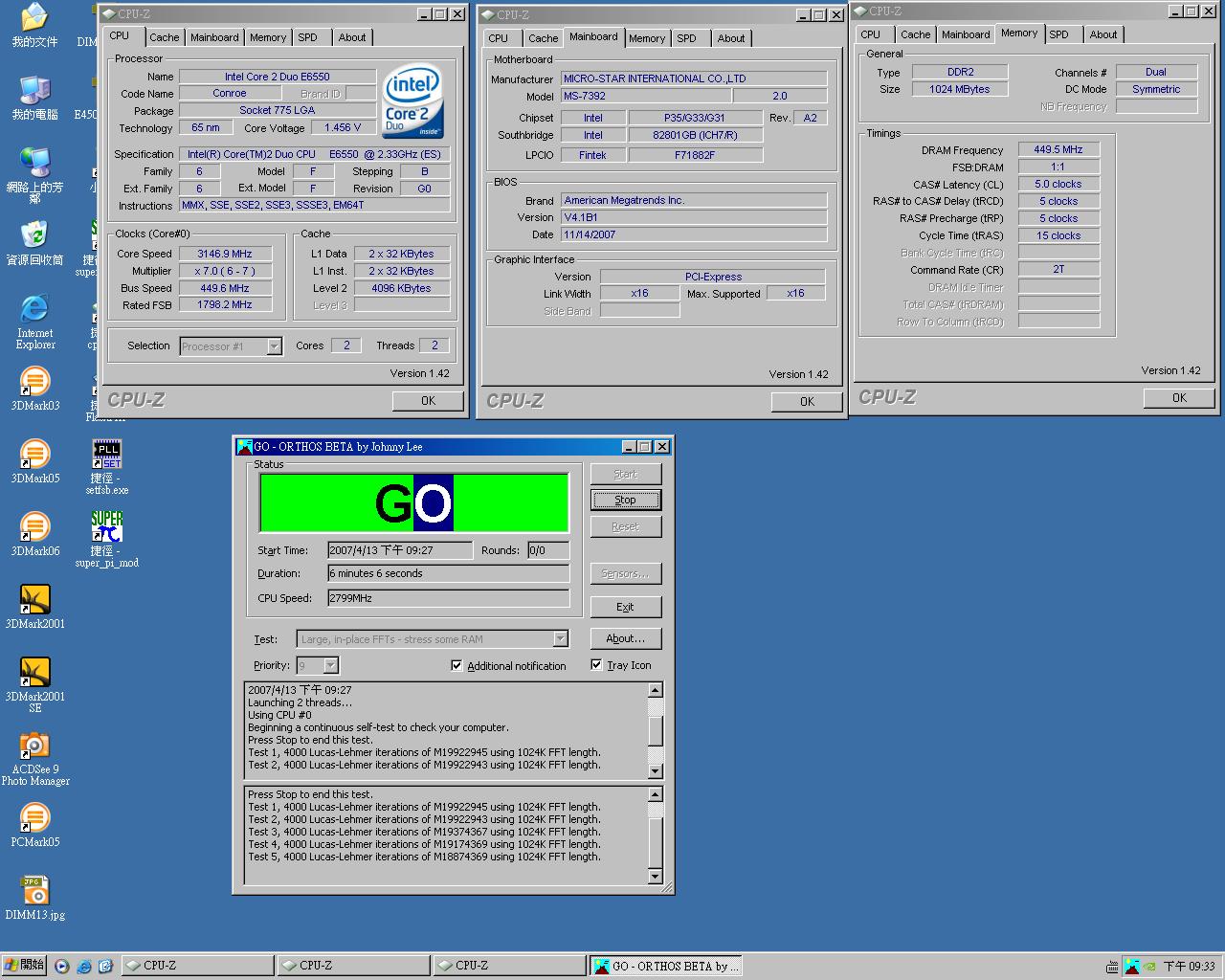
Task: Click the ORTHOS title bar icon
Action: point(245,447)
